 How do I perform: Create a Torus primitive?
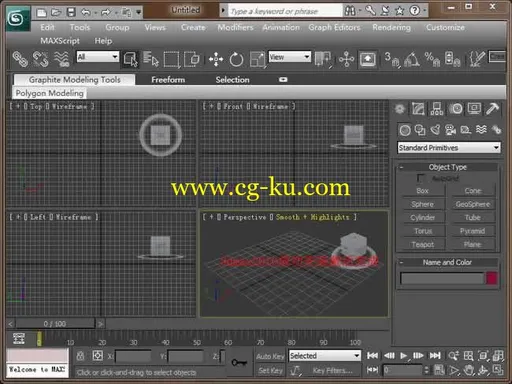pyautogui.click(x=422, y=231)
